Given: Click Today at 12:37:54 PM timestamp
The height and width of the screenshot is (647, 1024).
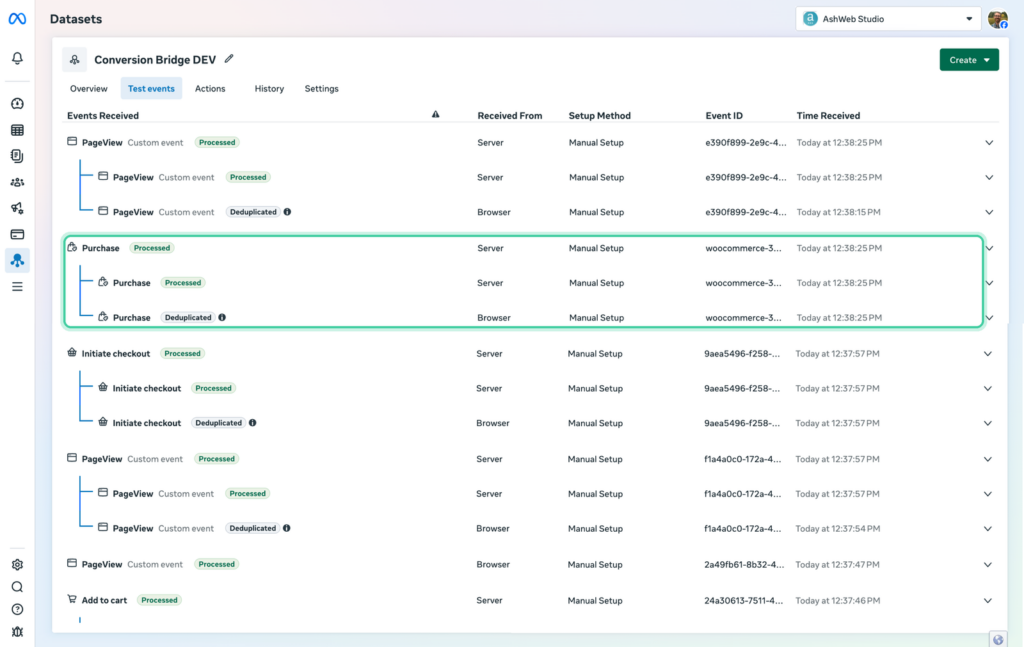Looking at the screenshot, I should [x=837, y=529].
